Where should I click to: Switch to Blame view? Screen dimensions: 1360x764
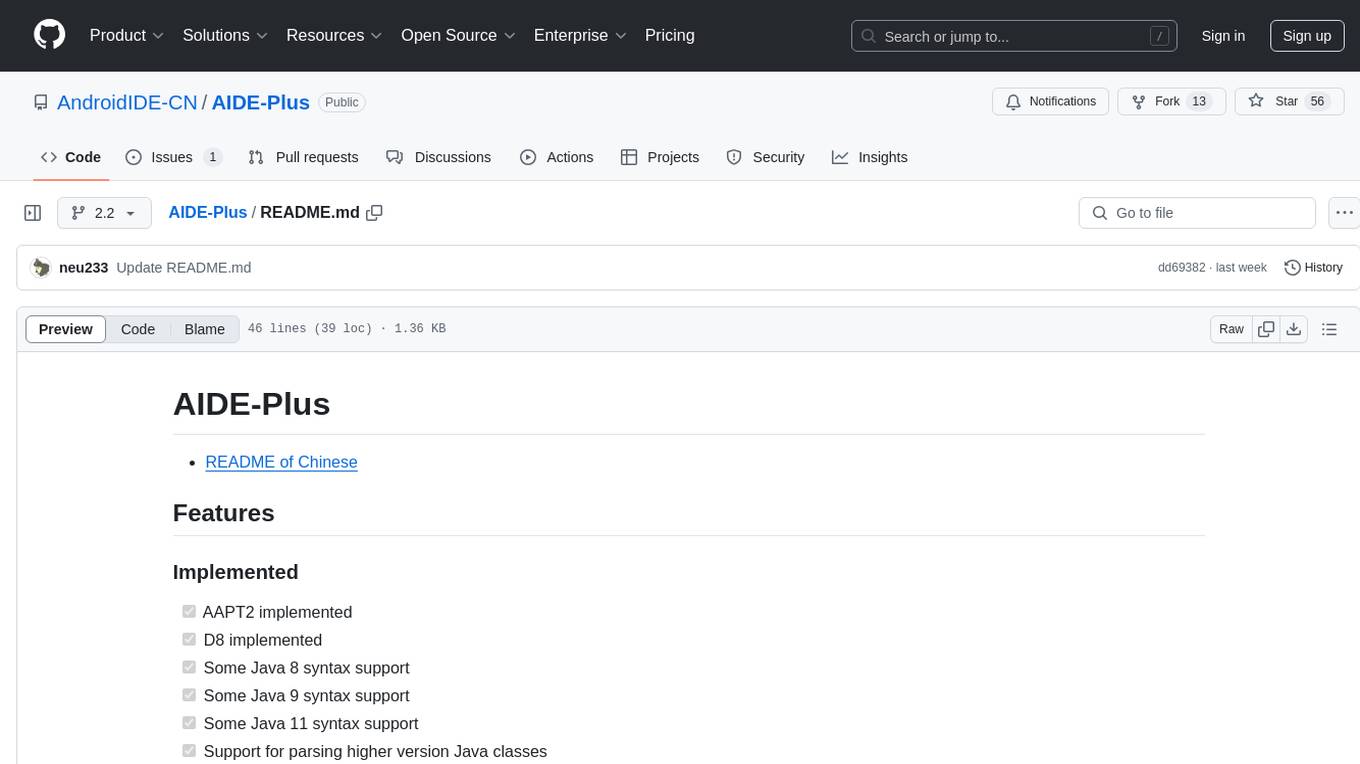tap(205, 329)
